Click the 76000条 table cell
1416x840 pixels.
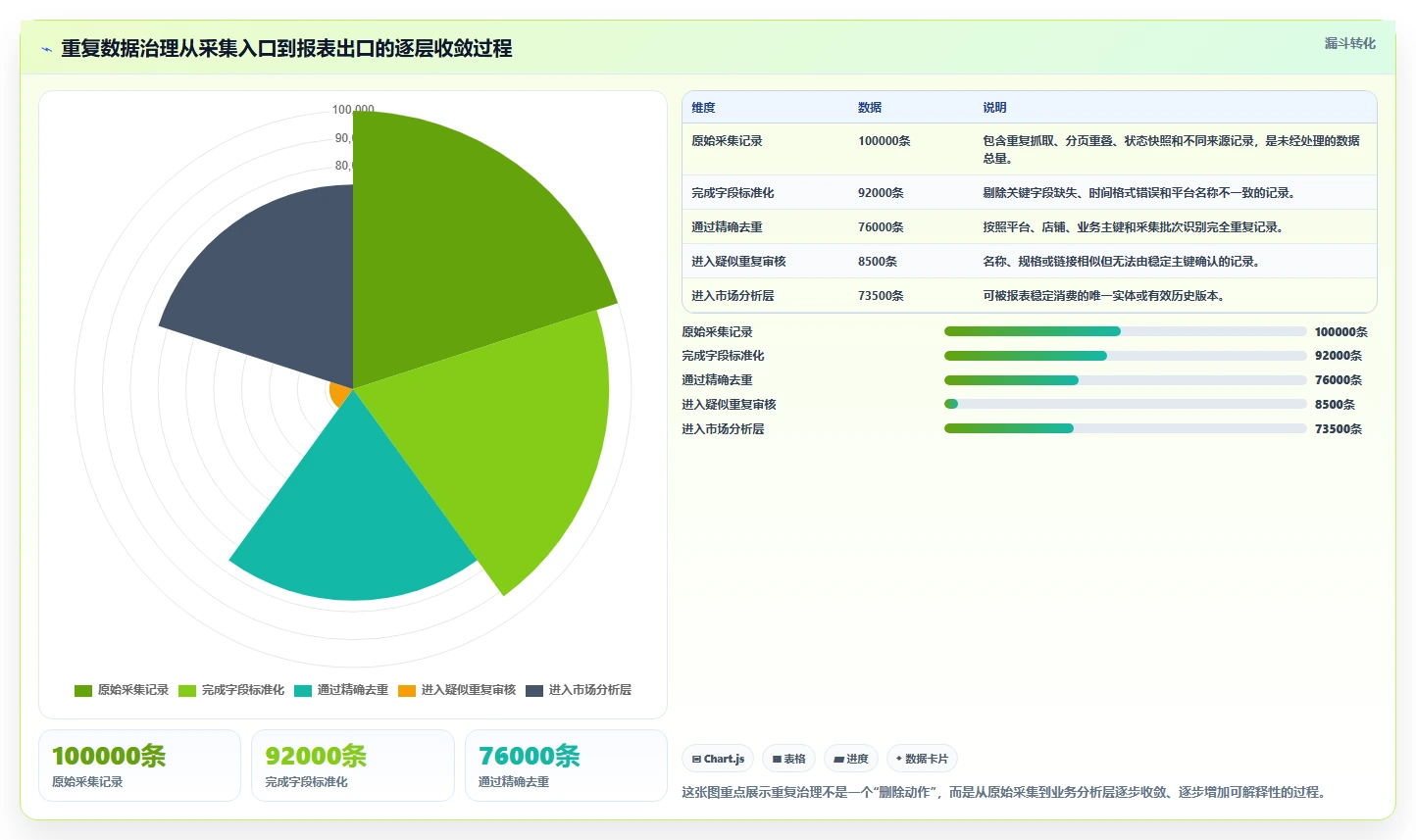coord(881,227)
